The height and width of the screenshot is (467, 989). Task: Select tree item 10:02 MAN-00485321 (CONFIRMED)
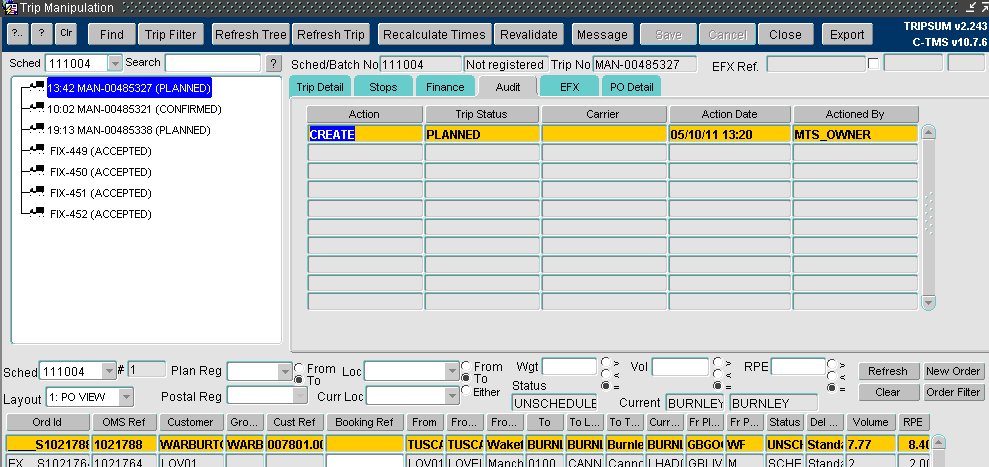pyautogui.click(x=134, y=109)
